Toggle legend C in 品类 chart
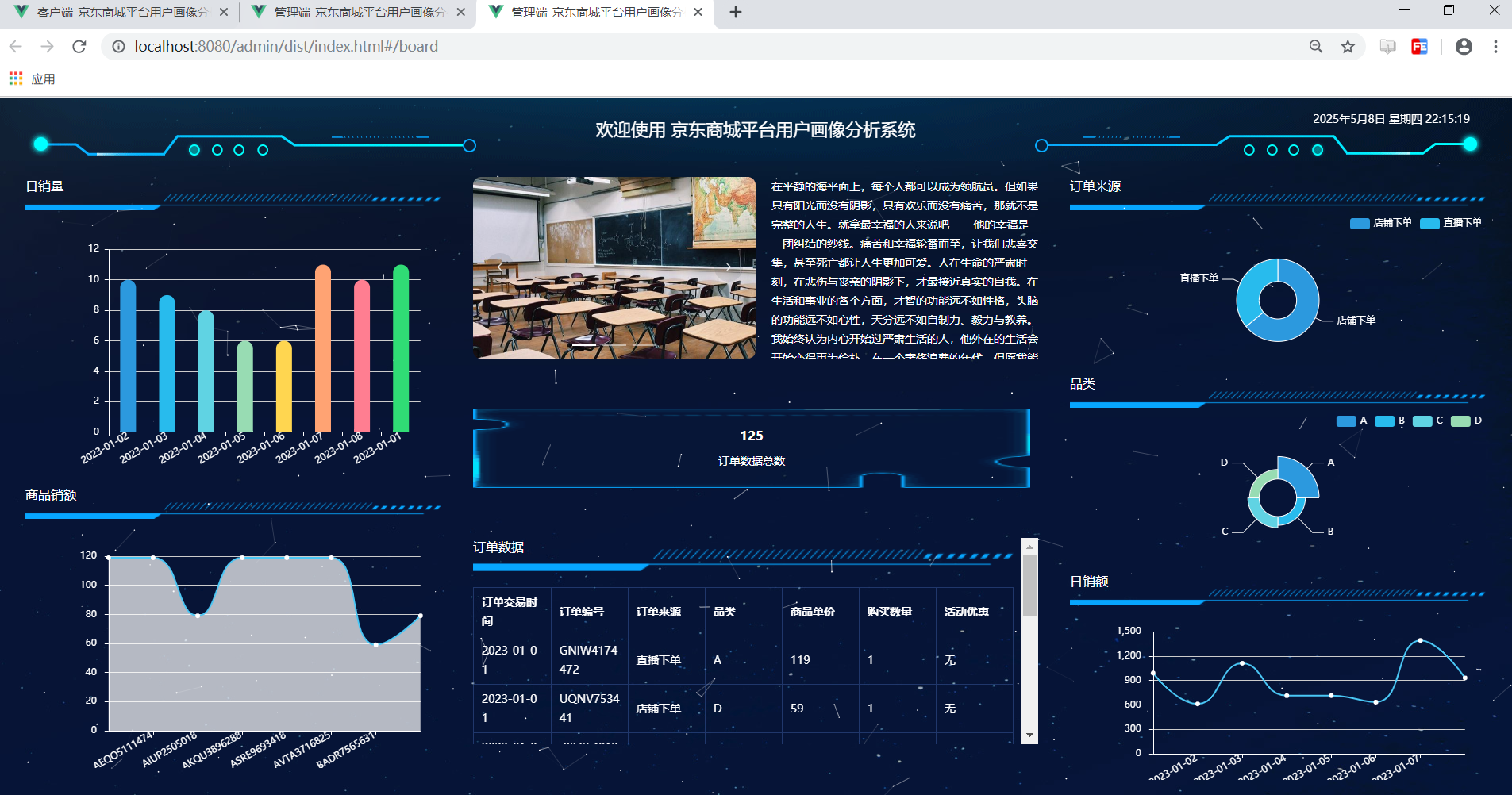The width and height of the screenshot is (1512, 795). (1428, 421)
